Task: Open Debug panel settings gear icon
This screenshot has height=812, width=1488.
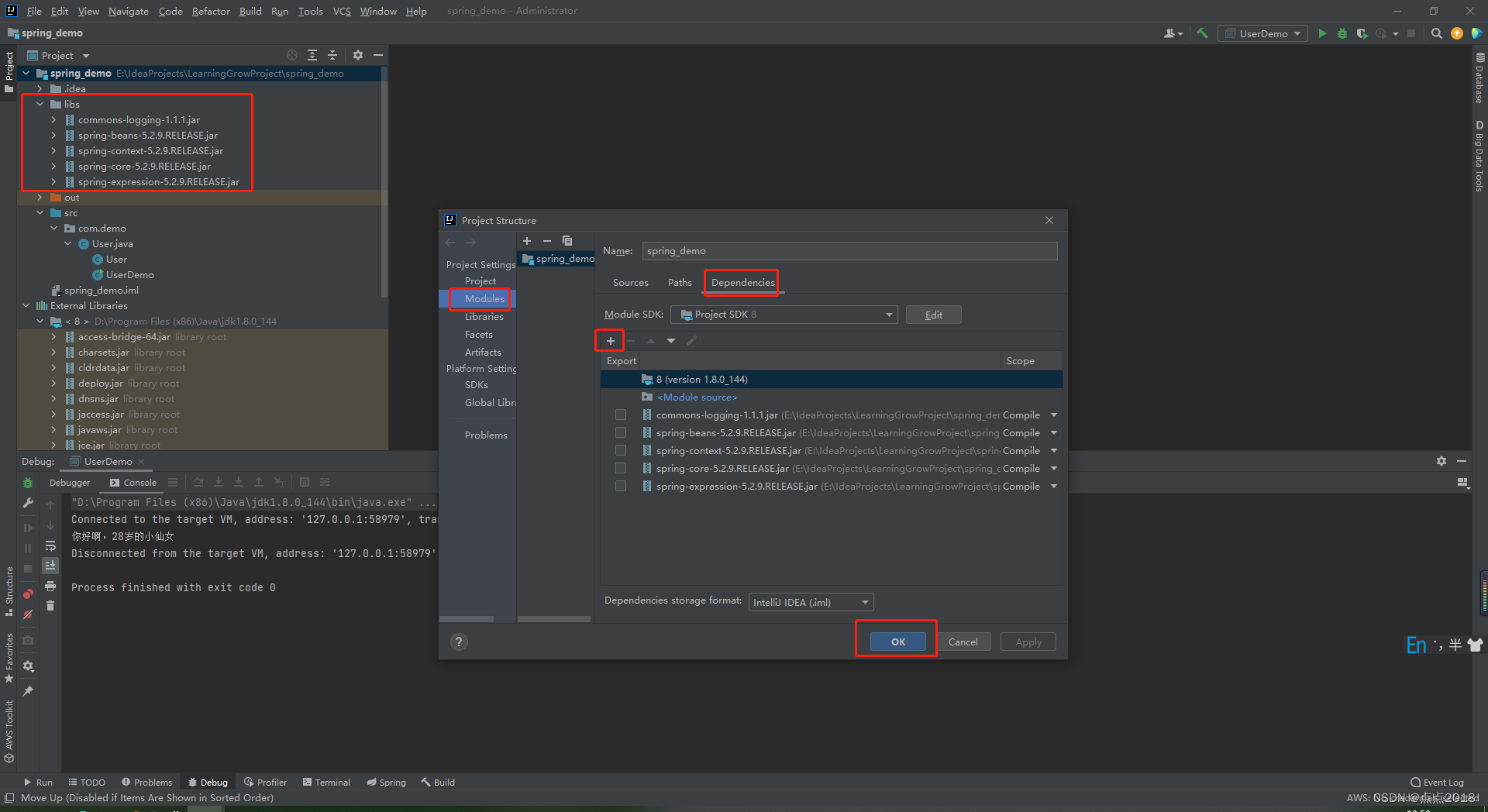Action: tap(1441, 461)
